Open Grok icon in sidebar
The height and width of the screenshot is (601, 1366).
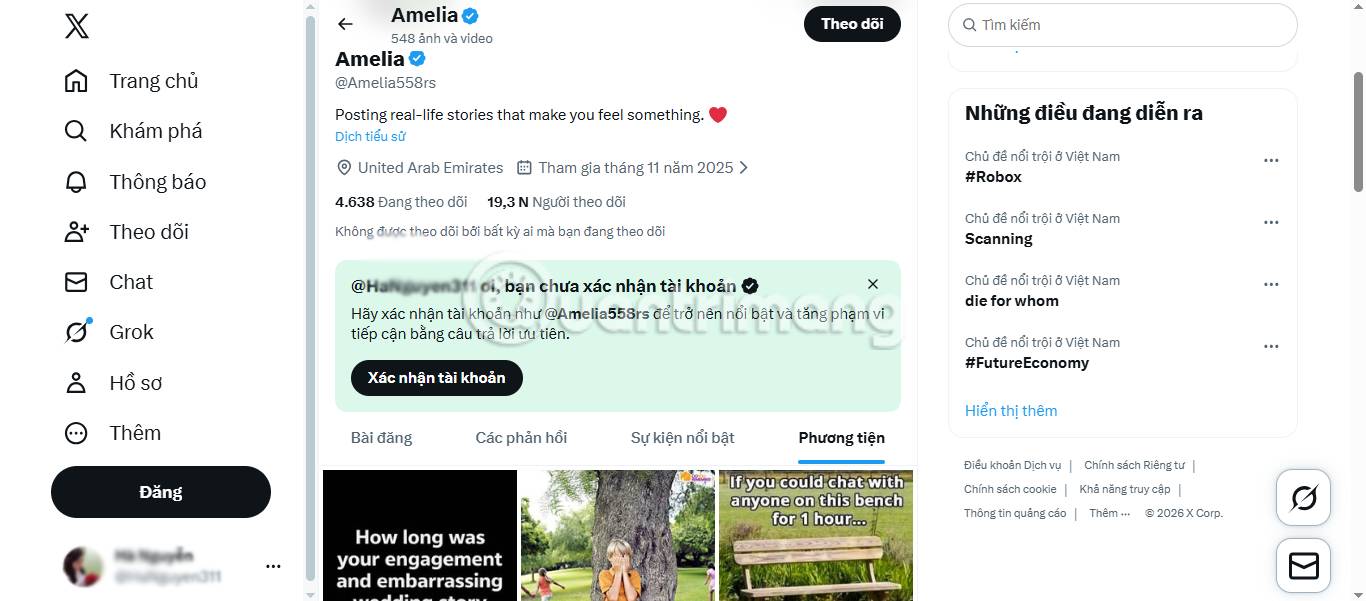76,332
